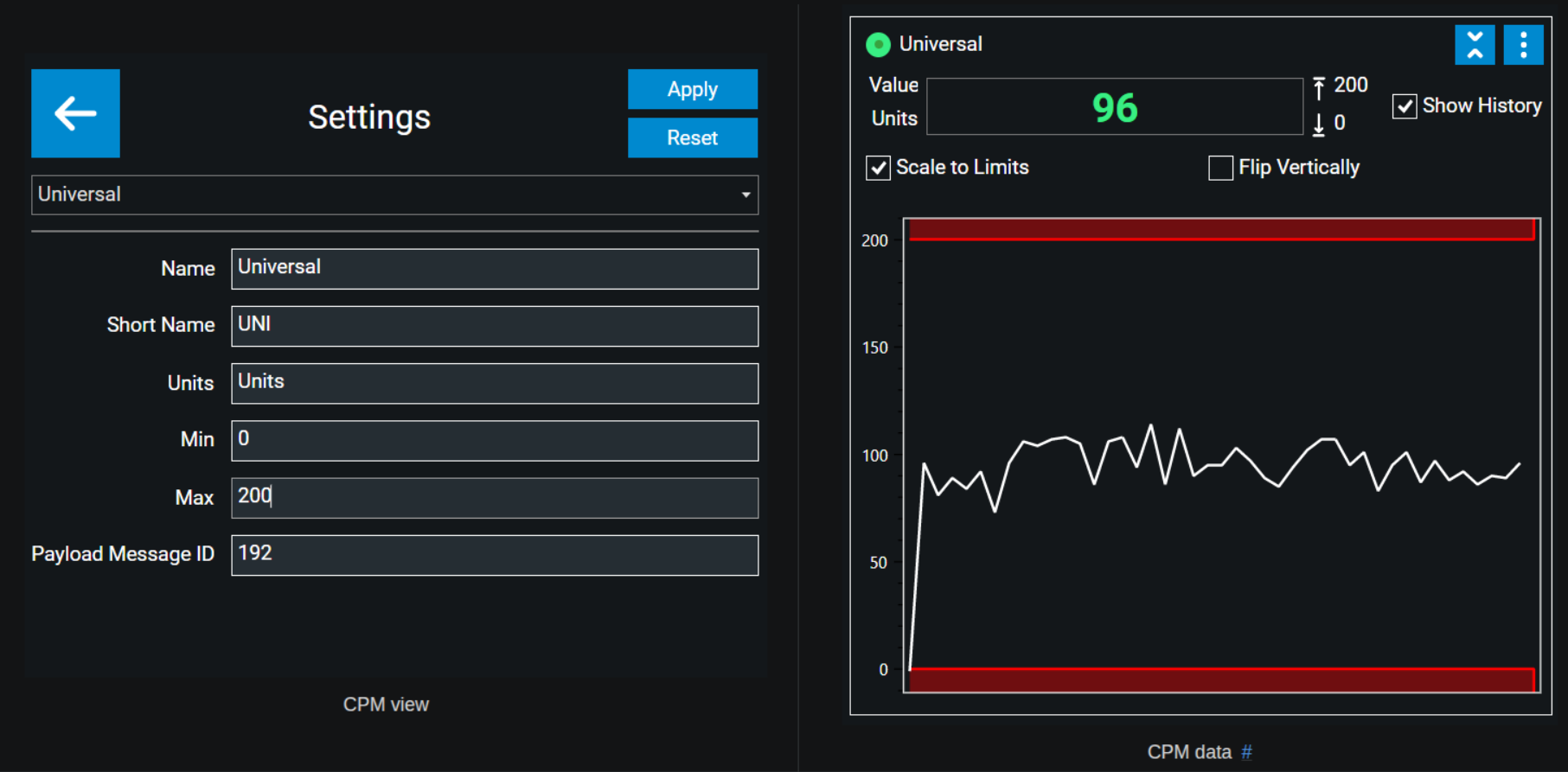Click the hash link next to CPM data
The image size is (1568, 772).
[x=1246, y=752]
